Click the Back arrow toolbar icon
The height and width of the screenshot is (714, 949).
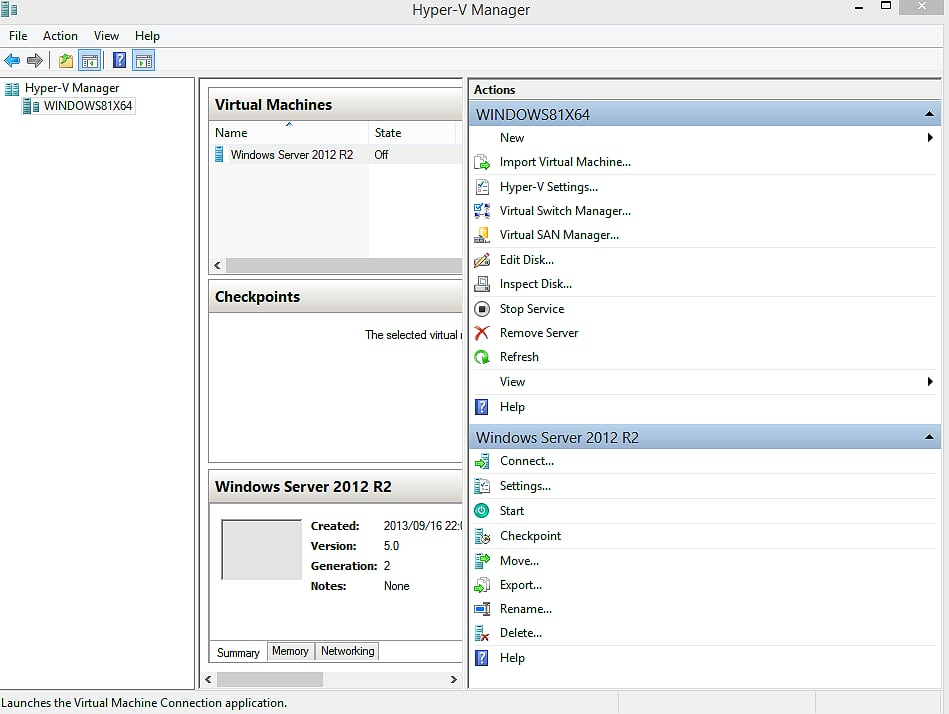12,61
